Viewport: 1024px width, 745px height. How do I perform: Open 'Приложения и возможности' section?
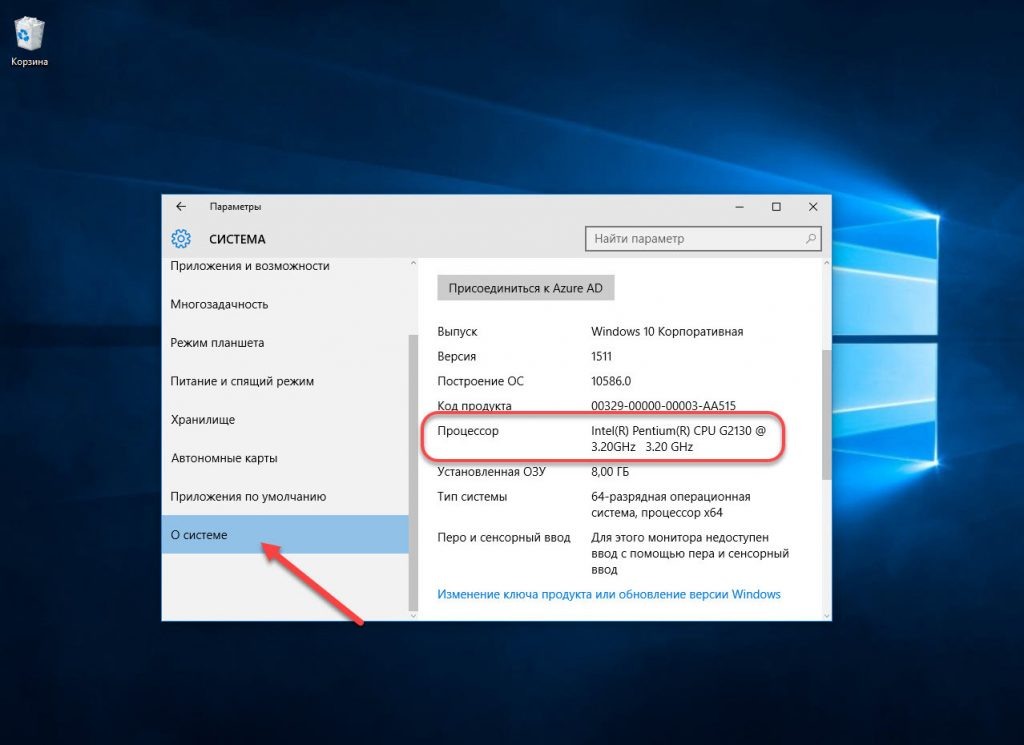point(250,266)
